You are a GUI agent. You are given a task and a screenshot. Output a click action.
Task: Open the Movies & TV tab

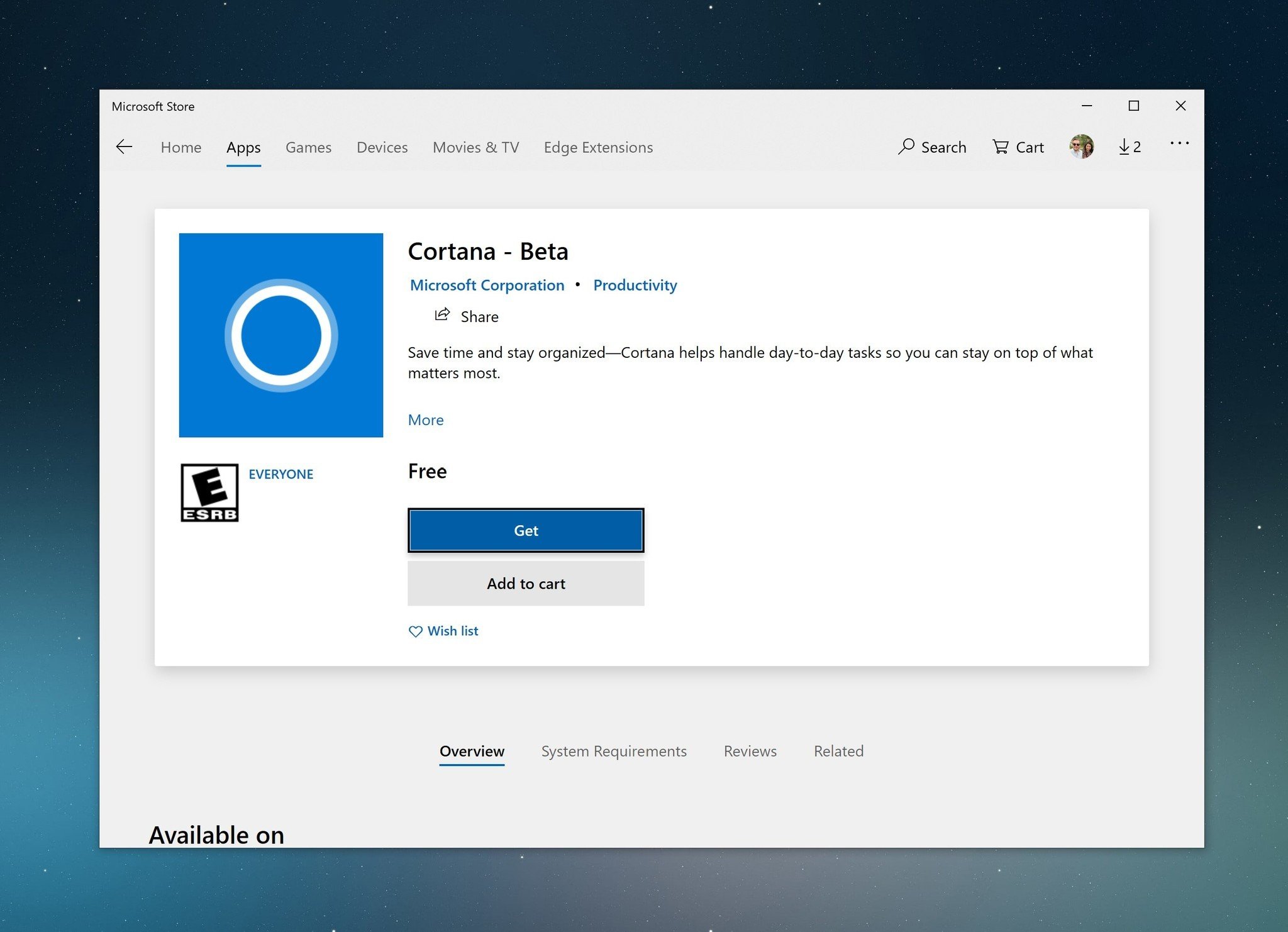click(x=475, y=147)
